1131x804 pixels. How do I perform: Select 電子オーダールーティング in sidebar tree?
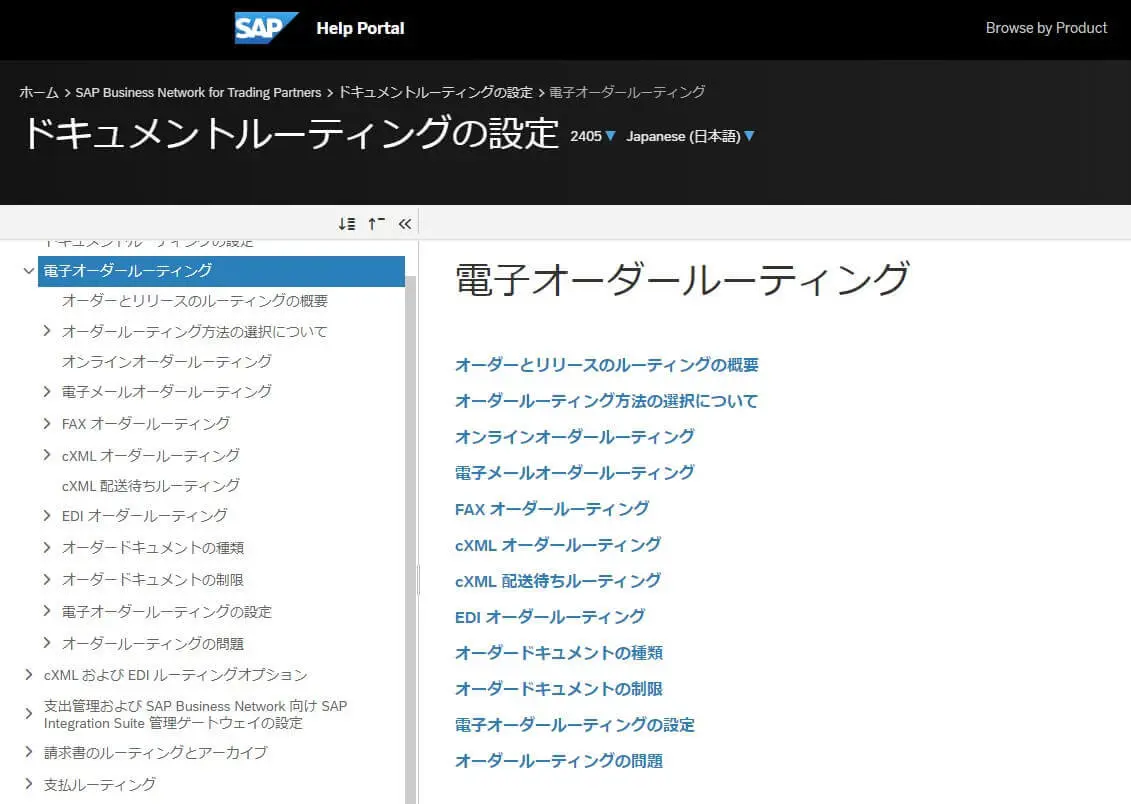[x=221, y=271]
